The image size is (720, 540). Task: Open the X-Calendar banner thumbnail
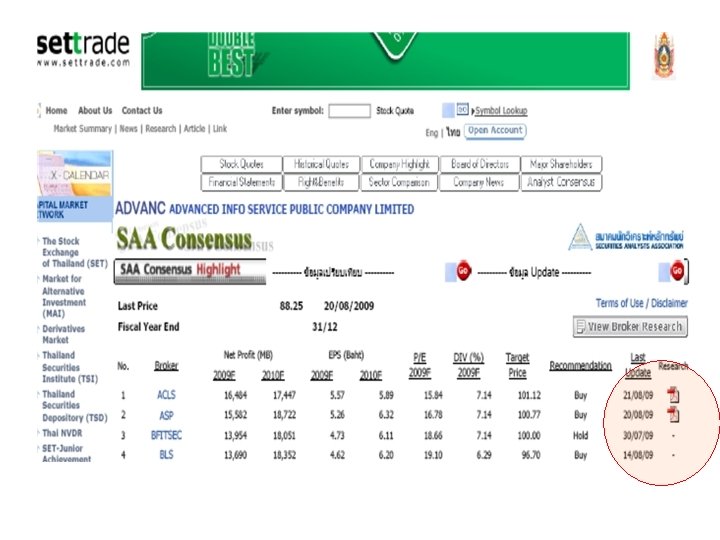[74, 174]
